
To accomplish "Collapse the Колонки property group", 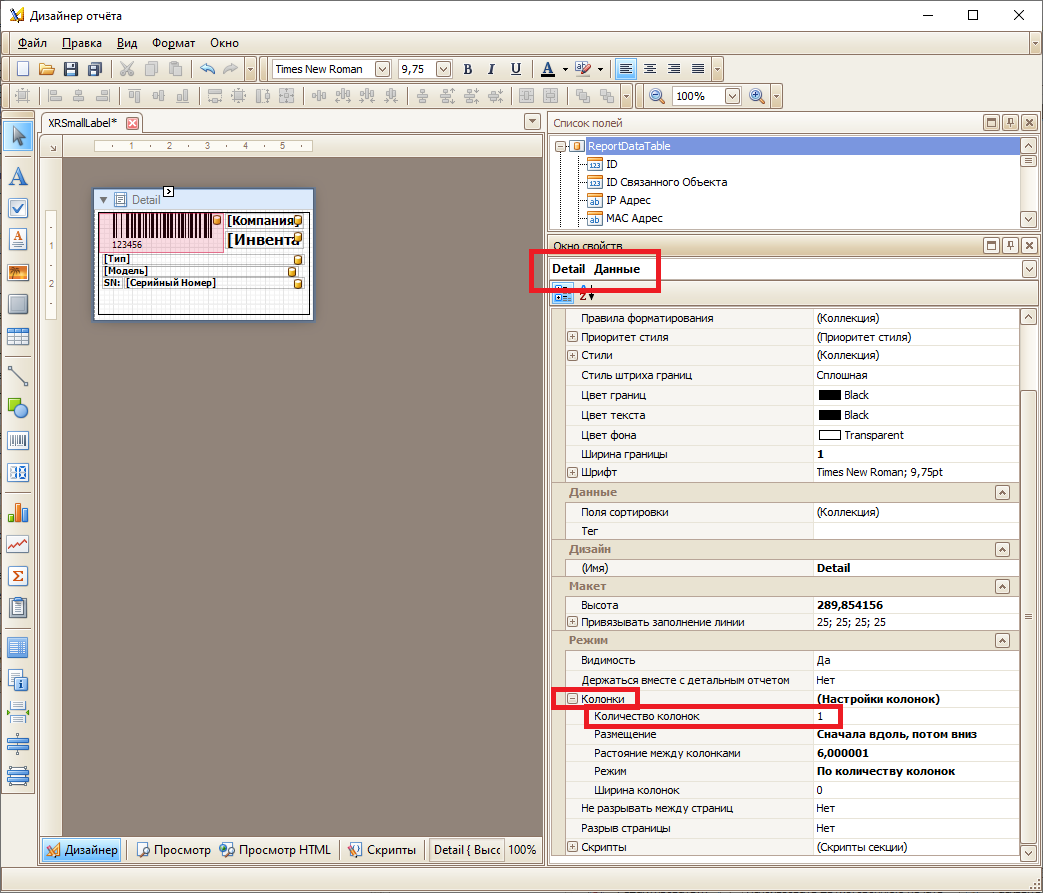I will point(572,699).
